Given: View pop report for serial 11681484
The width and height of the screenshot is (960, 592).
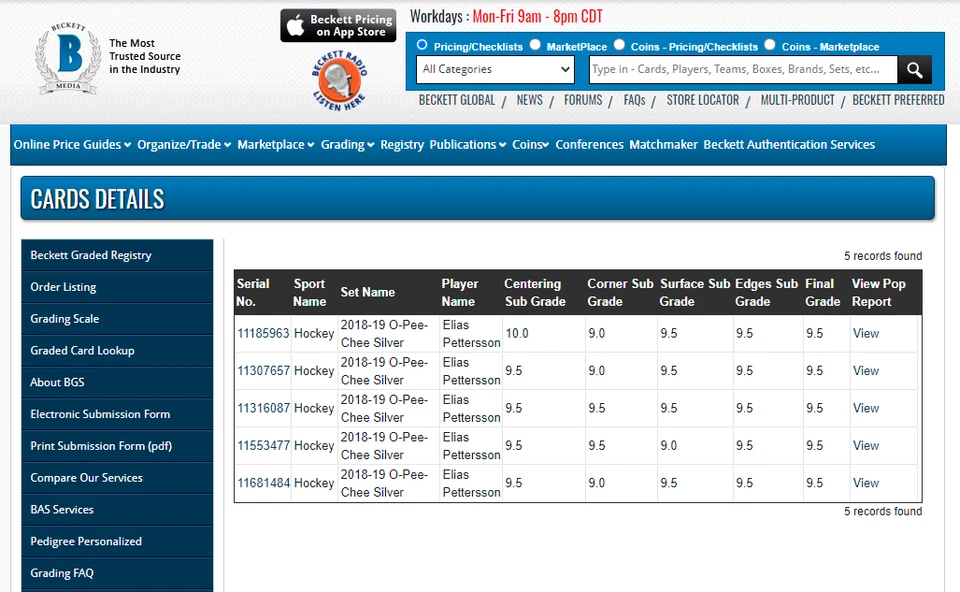Looking at the screenshot, I should [x=866, y=483].
